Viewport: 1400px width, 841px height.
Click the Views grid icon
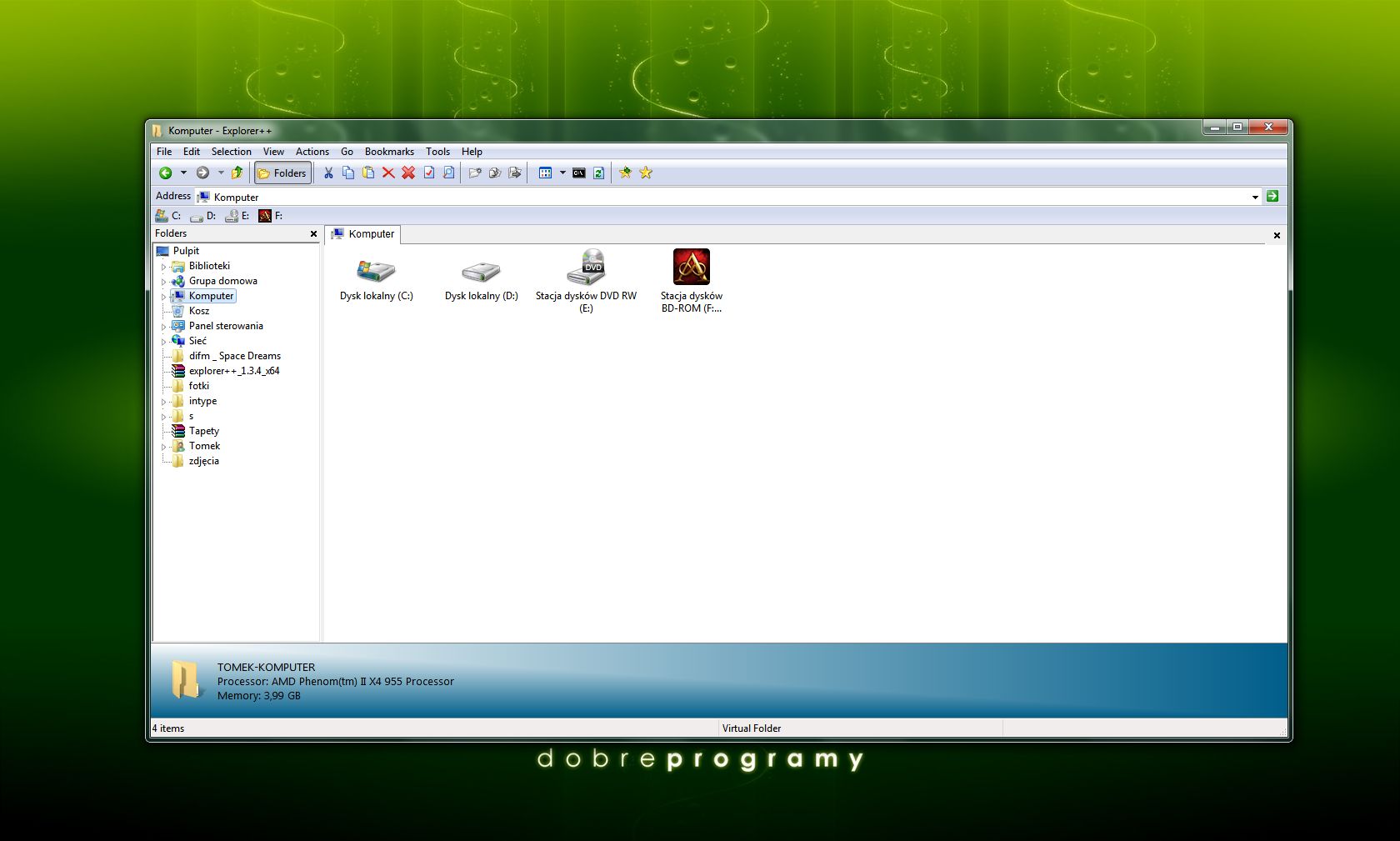[x=545, y=173]
